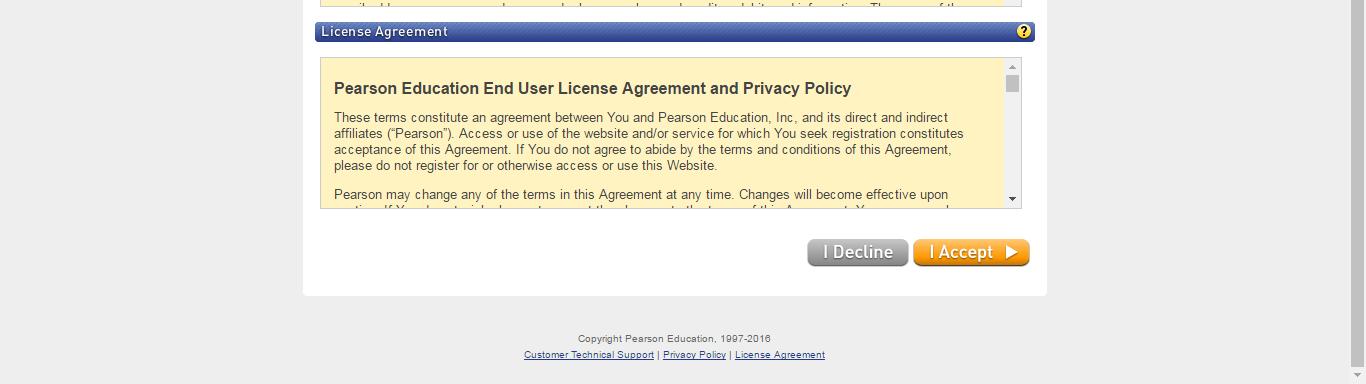Open the Customer Technical Support link
This screenshot has height=384, width=1366.
(589, 355)
